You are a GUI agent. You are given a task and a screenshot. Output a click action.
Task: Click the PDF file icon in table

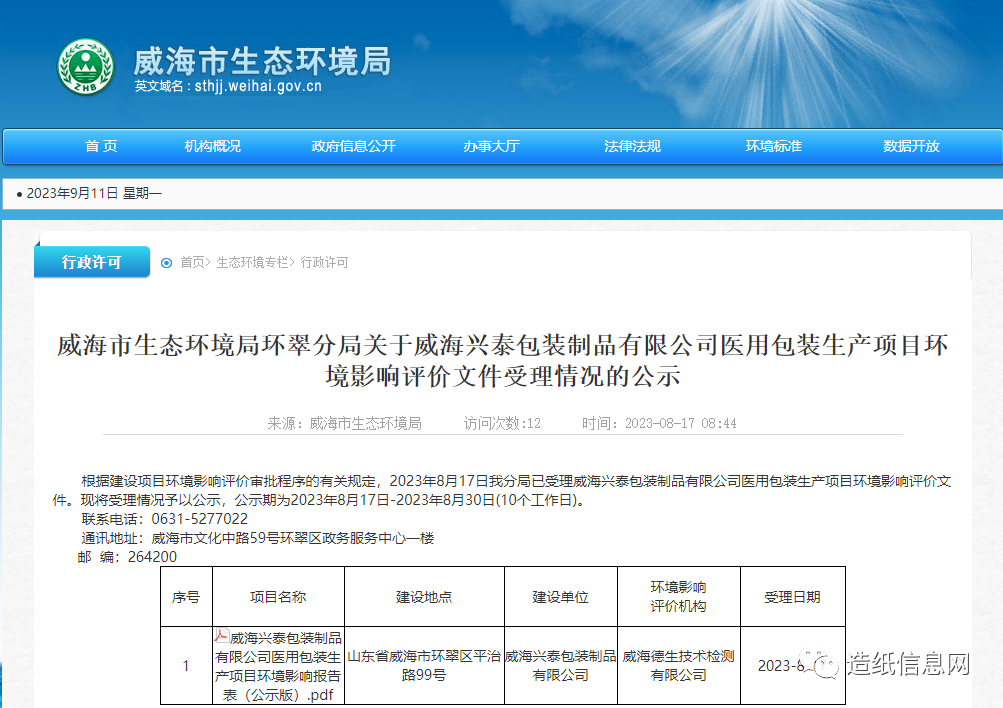tap(222, 636)
